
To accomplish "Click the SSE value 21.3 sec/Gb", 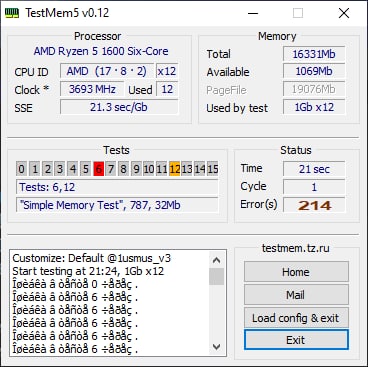I will (119, 107).
